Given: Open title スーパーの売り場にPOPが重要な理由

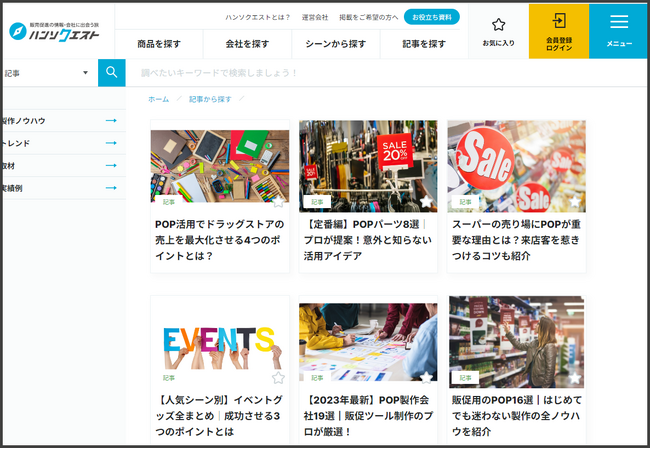Looking at the screenshot, I should (x=516, y=240).
